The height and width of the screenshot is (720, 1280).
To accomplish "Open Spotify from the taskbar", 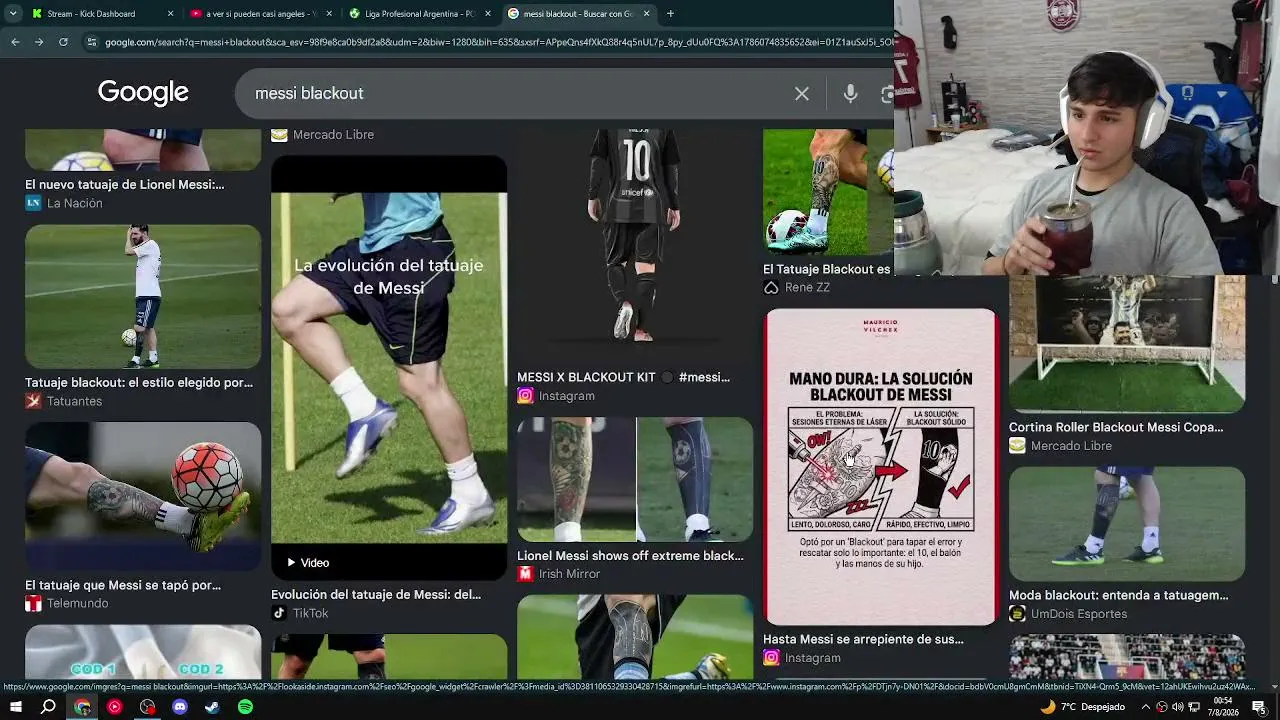I will (x=246, y=707).
